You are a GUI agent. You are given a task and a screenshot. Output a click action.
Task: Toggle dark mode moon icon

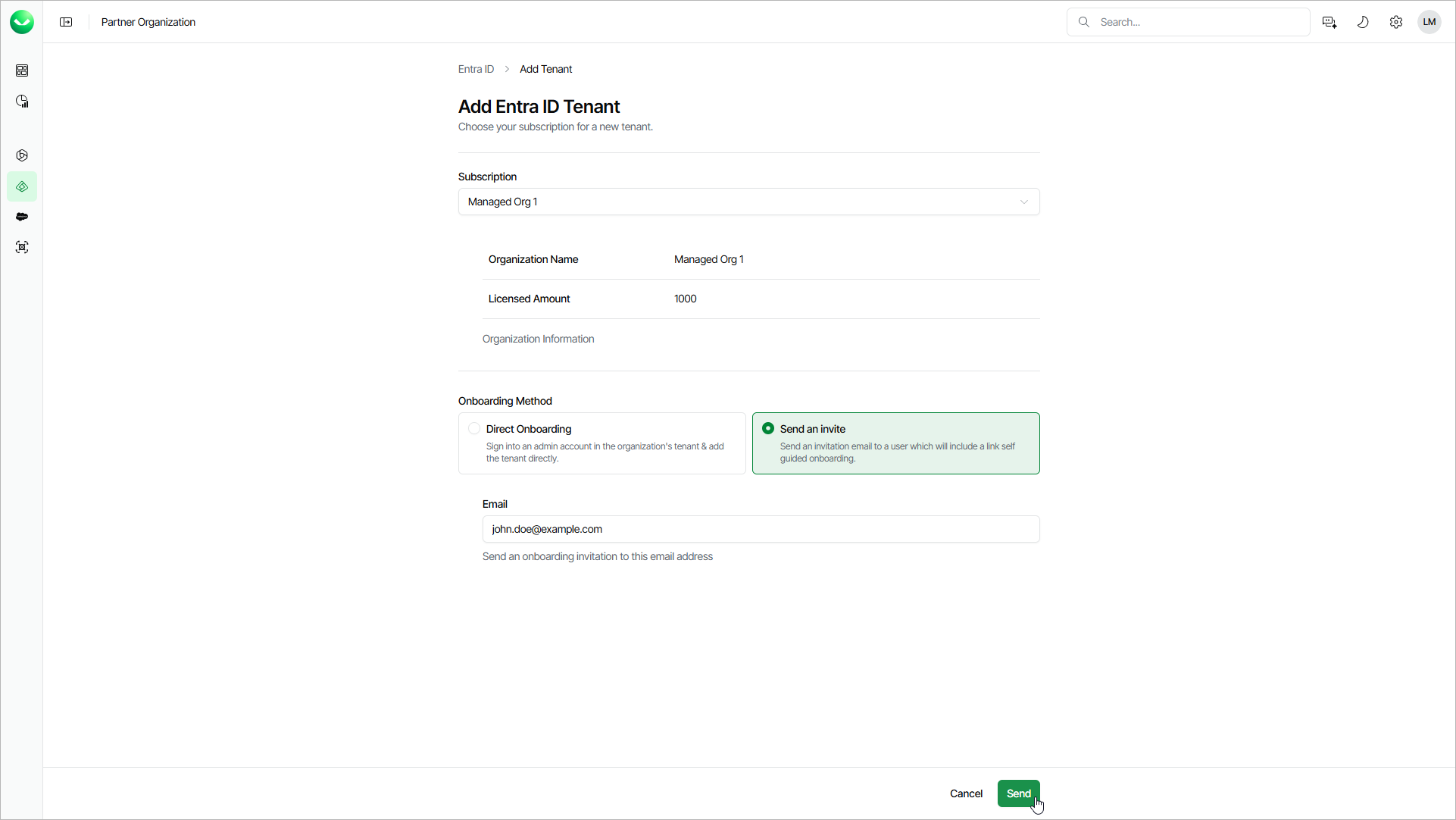pos(1363,22)
